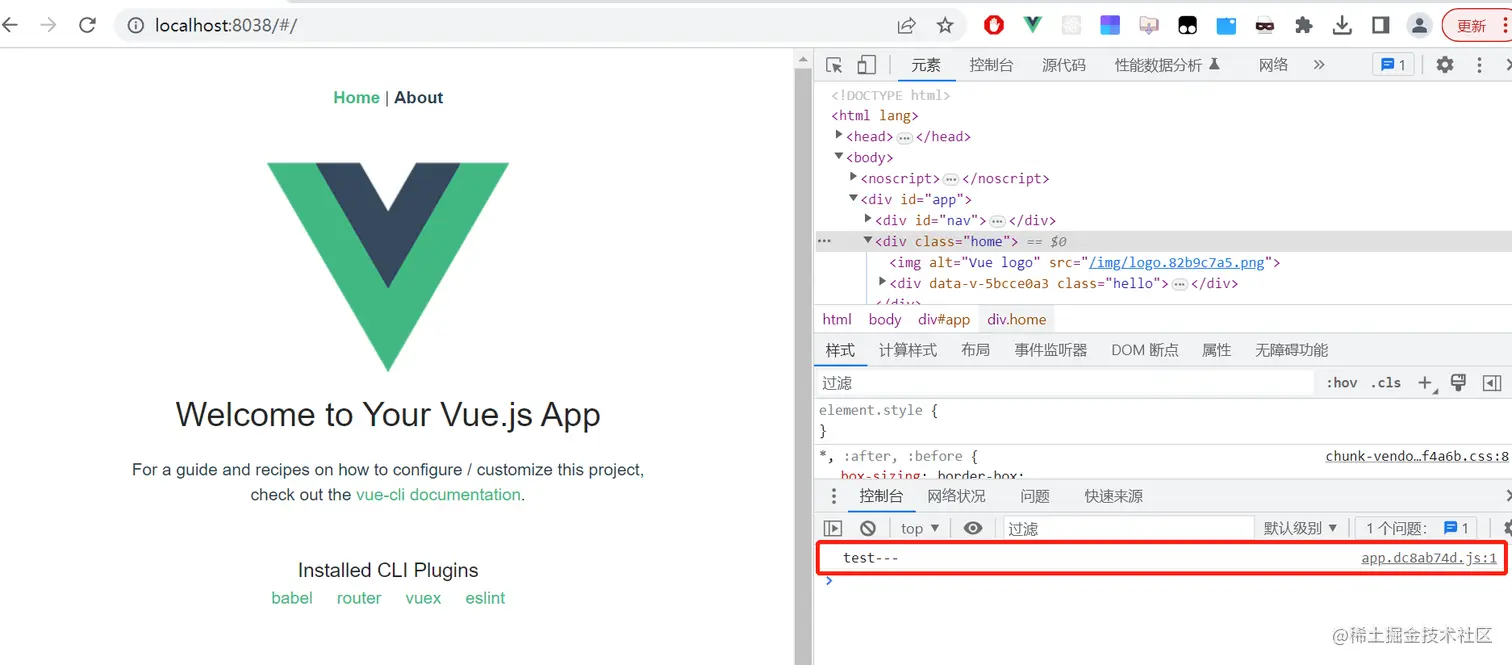Viewport: 1512px width, 665px height.
Task: Open the 事件监听器 tab
Action: pyautogui.click(x=1050, y=350)
